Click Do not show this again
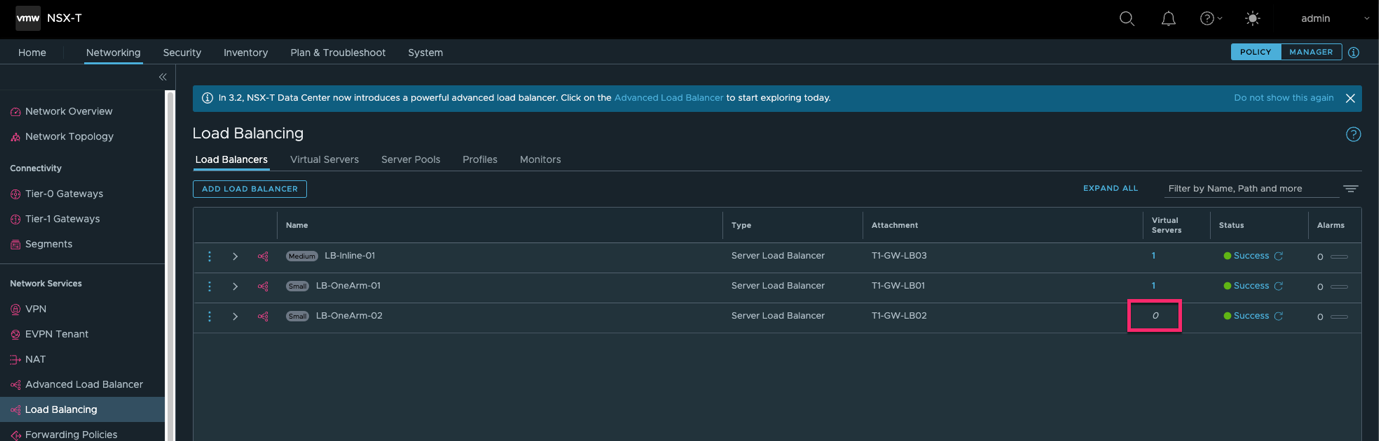 1283,98
